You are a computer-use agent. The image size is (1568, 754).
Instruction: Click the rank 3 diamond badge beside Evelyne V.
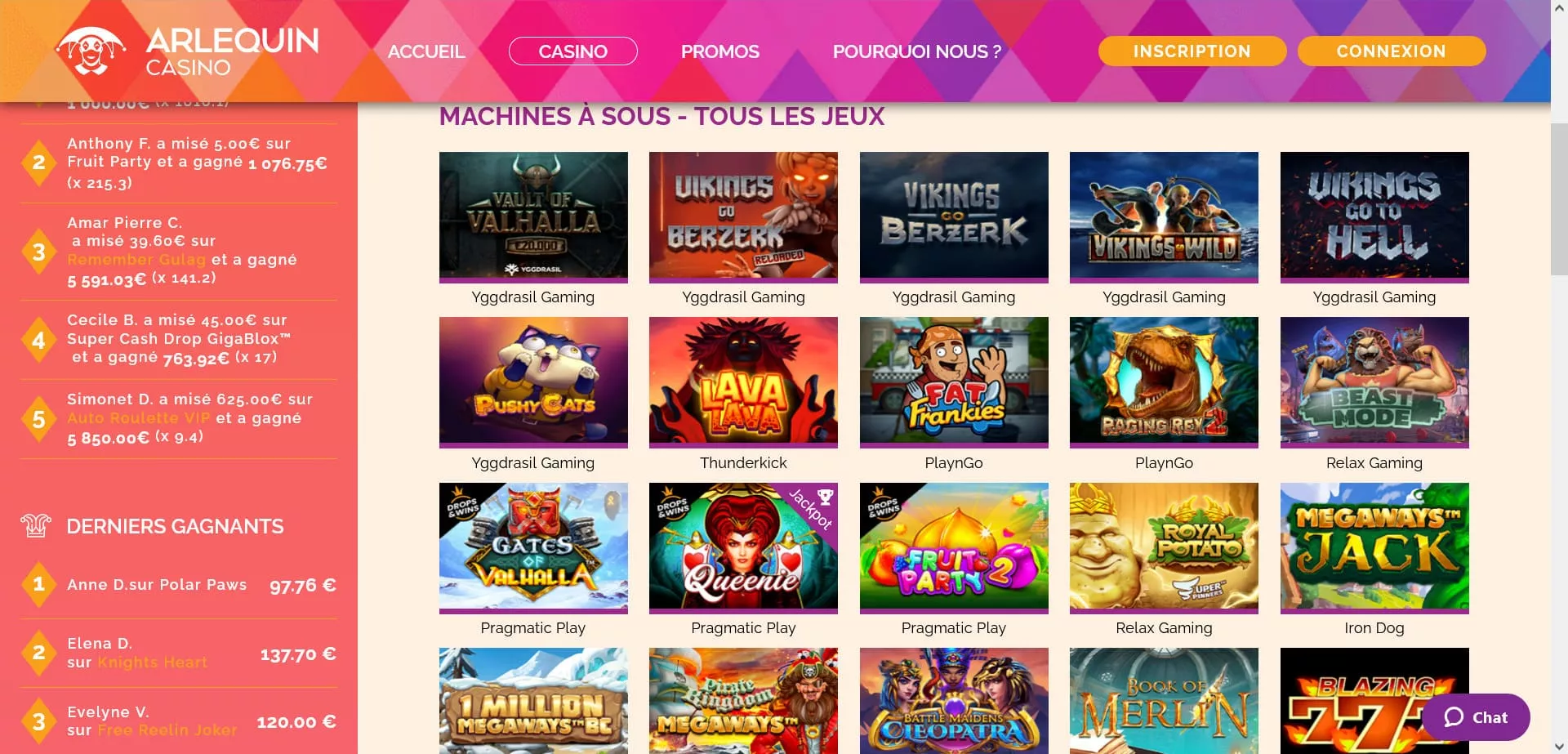tap(38, 721)
